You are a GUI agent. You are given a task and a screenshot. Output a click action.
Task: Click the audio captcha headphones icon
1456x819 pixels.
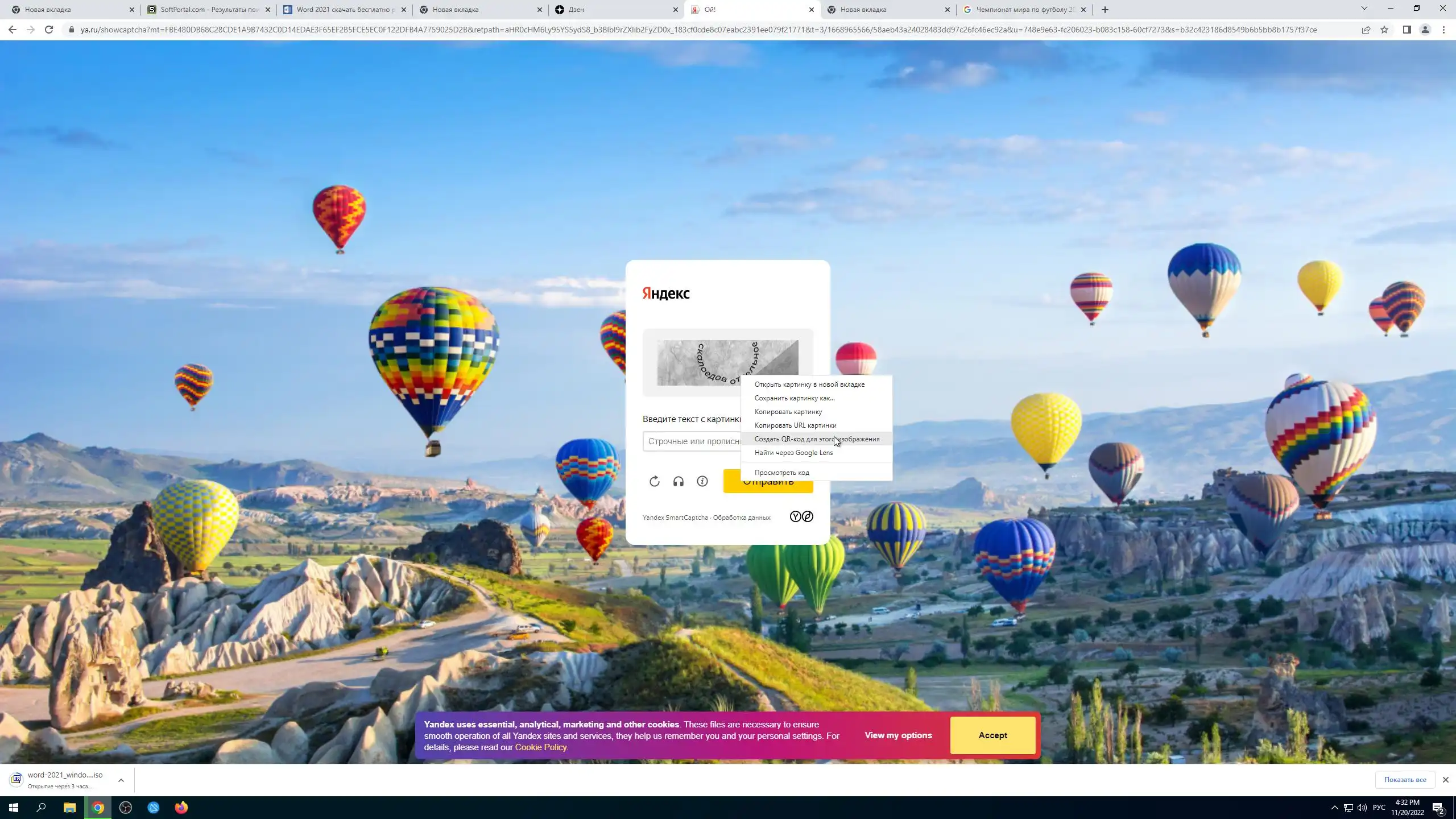point(679,482)
